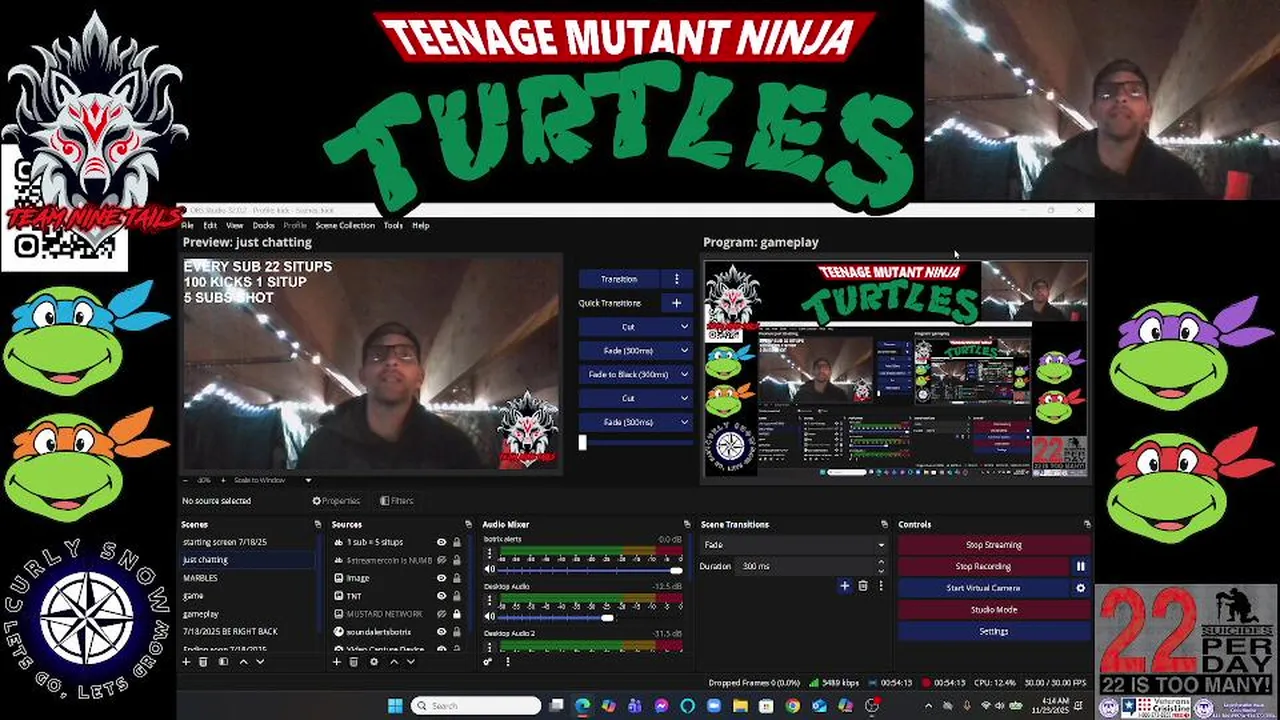1280x720 pixels.
Task: Toggle lock on the Image source
Action: tap(457, 578)
